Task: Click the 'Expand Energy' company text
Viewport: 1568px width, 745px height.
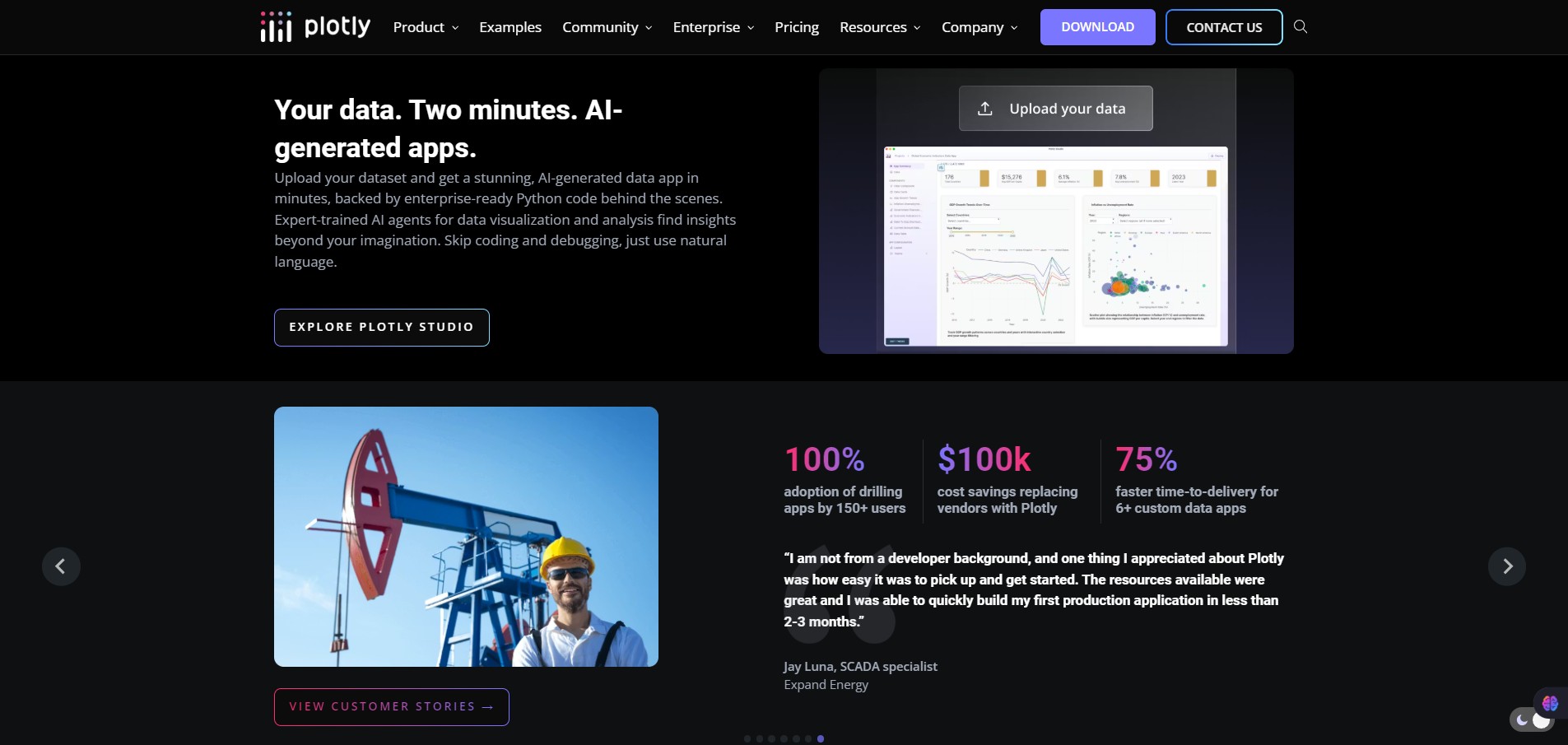Action: 826,685
